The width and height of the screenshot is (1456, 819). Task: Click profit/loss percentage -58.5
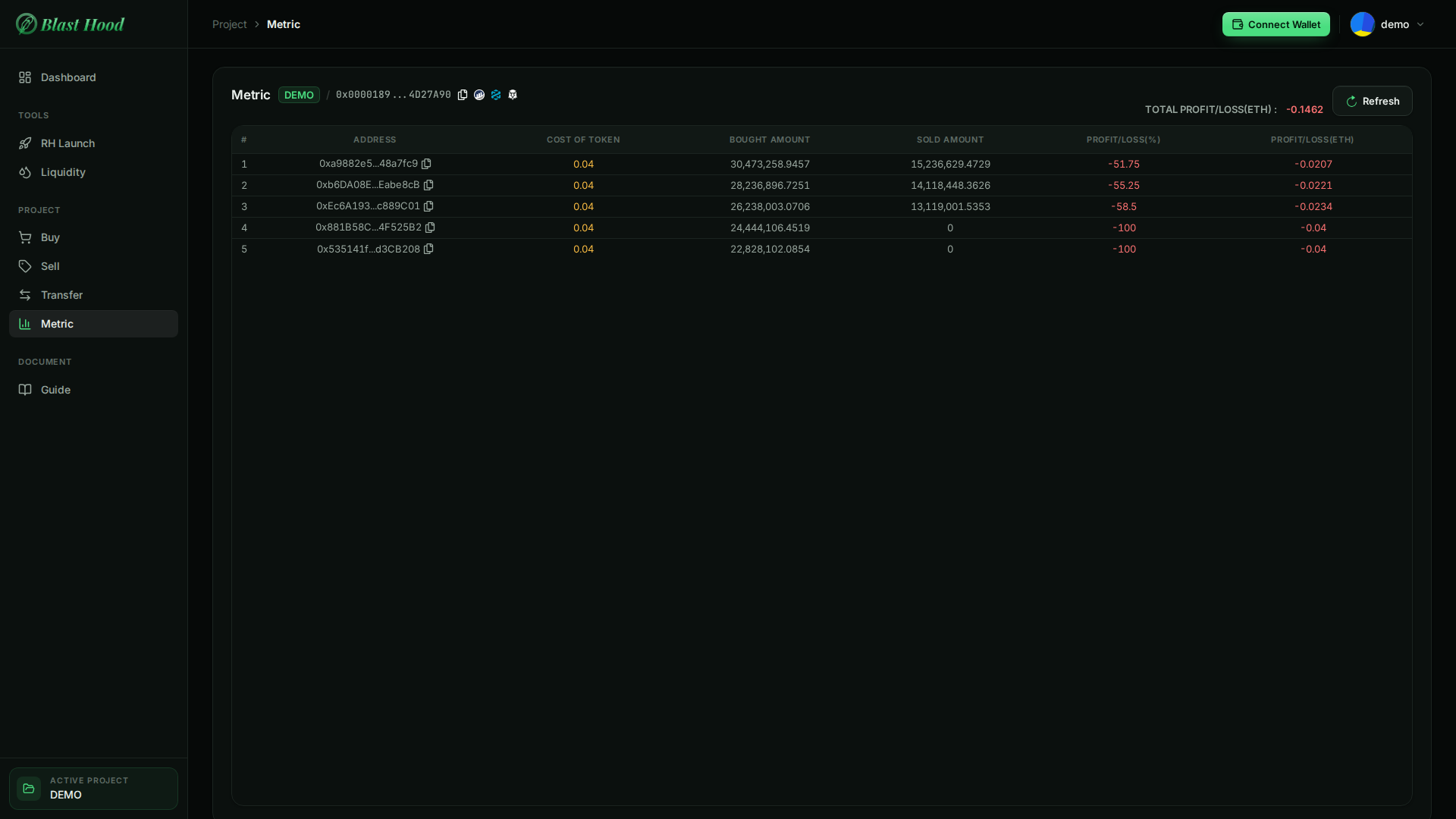(x=1124, y=206)
